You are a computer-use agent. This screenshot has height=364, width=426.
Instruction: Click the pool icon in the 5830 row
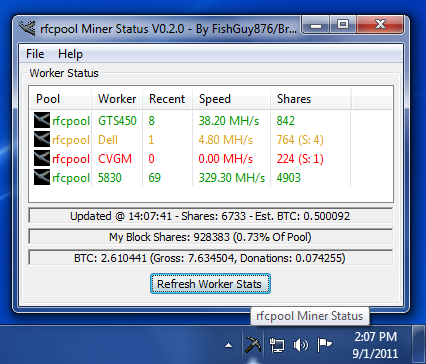click(42, 177)
